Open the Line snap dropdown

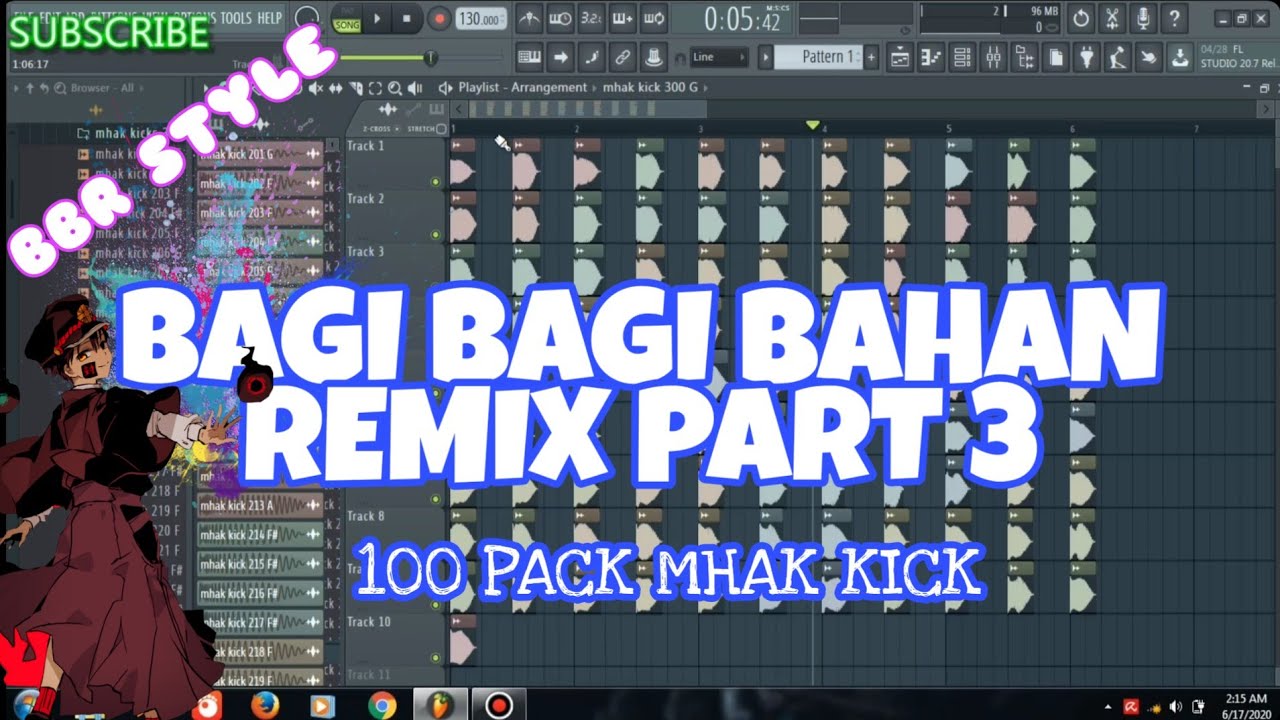tap(718, 57)
